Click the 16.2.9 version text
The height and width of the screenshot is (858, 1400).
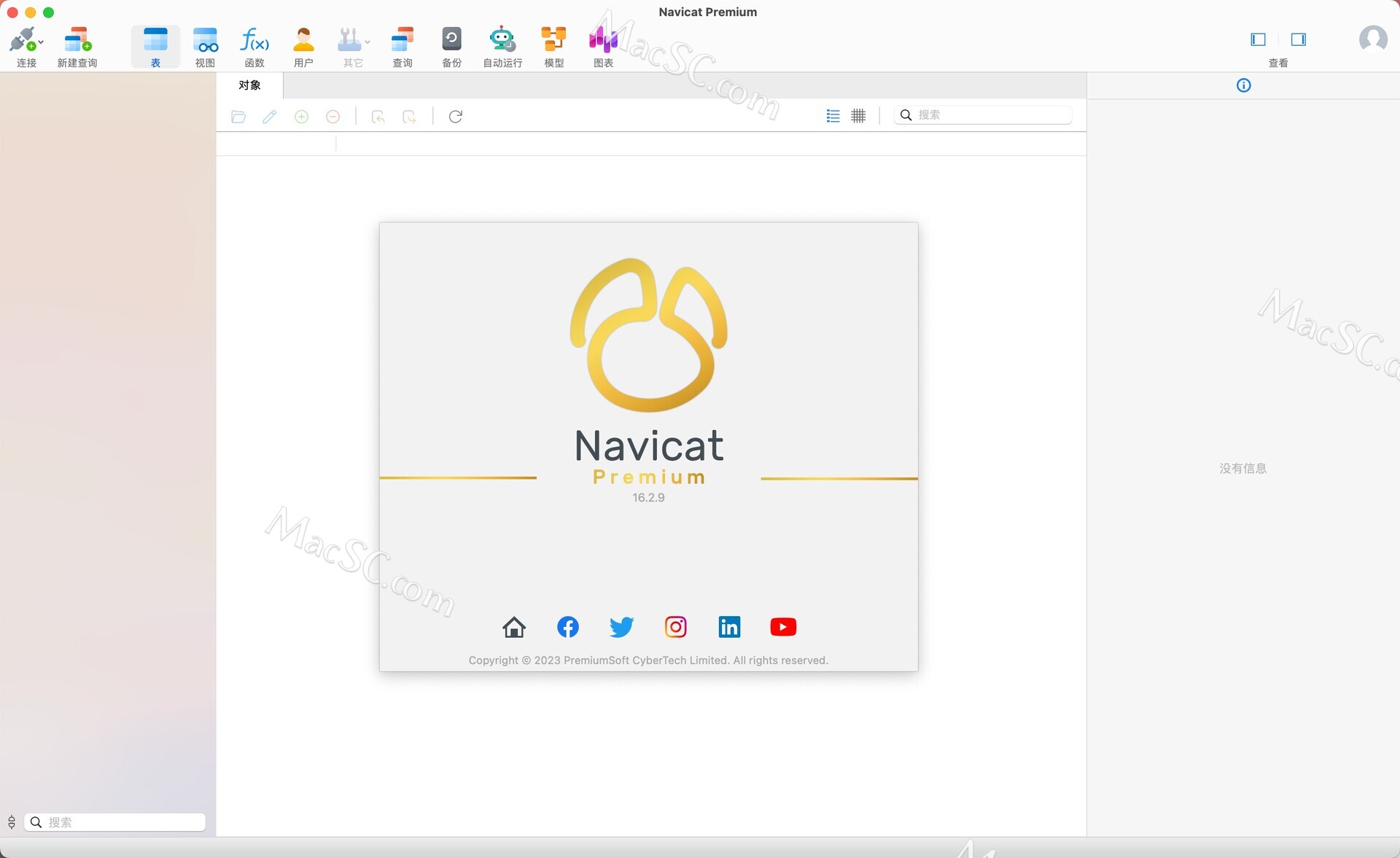pos(648,498)
